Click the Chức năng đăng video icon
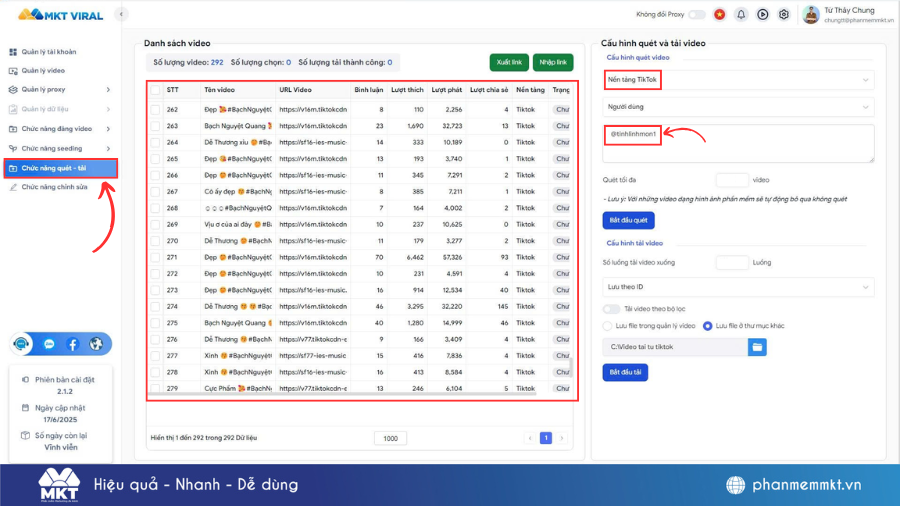This screenshot has width=900, height=506. point(13,129)
